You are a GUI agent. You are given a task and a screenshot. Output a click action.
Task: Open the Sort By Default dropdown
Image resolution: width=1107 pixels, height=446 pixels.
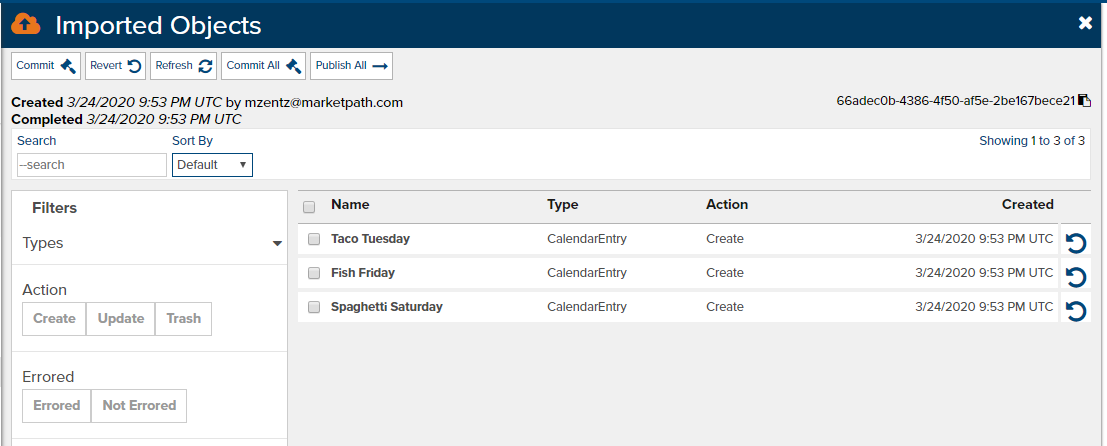point(212,164)
